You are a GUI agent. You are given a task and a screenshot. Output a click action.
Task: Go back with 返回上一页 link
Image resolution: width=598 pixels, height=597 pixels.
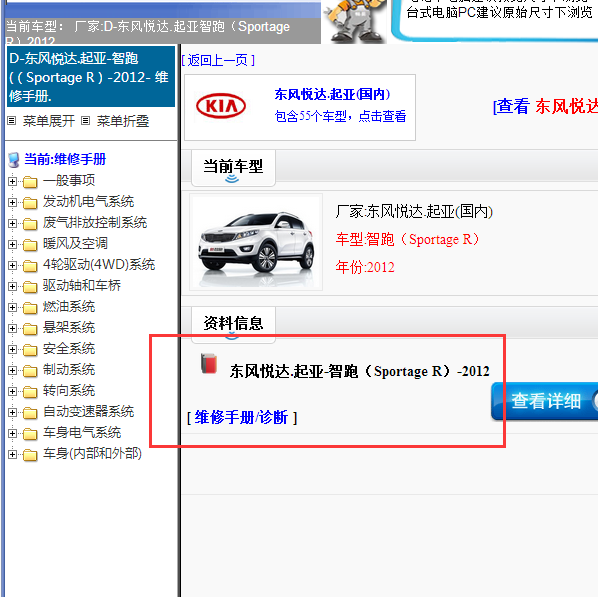pyautogui.click(x=218, y=60)
